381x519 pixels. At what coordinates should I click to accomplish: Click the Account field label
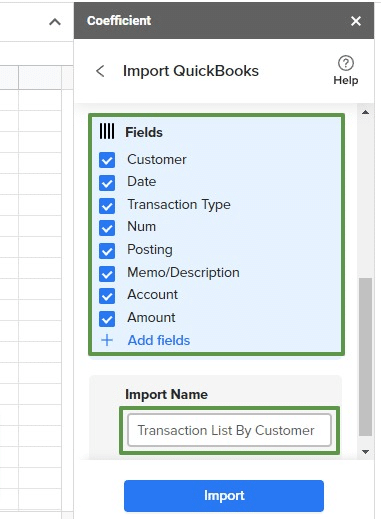coord(152,295)
